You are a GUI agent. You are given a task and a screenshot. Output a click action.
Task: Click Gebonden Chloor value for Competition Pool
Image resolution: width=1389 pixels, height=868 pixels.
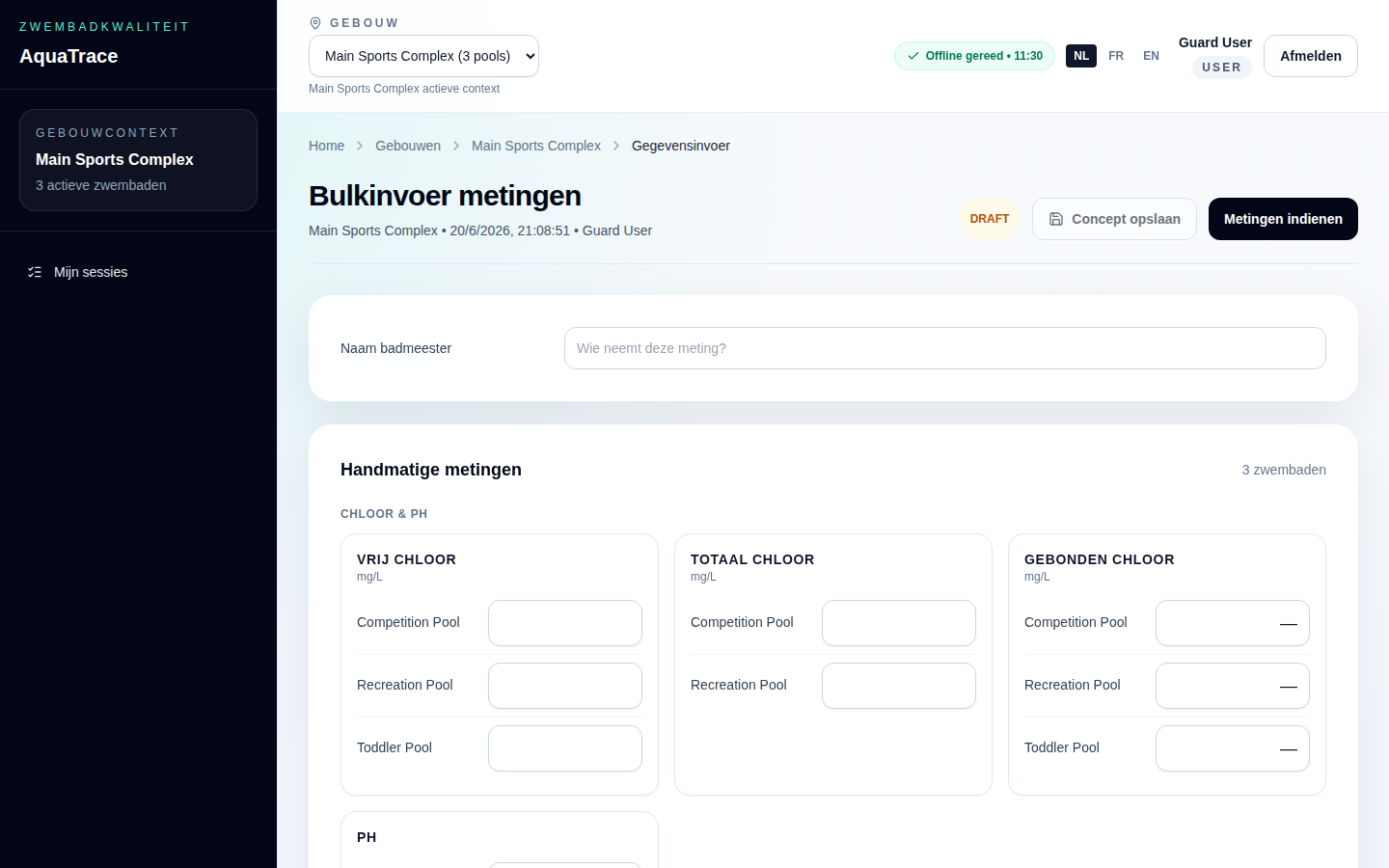pyautogui.click(x=1233, y=623)
